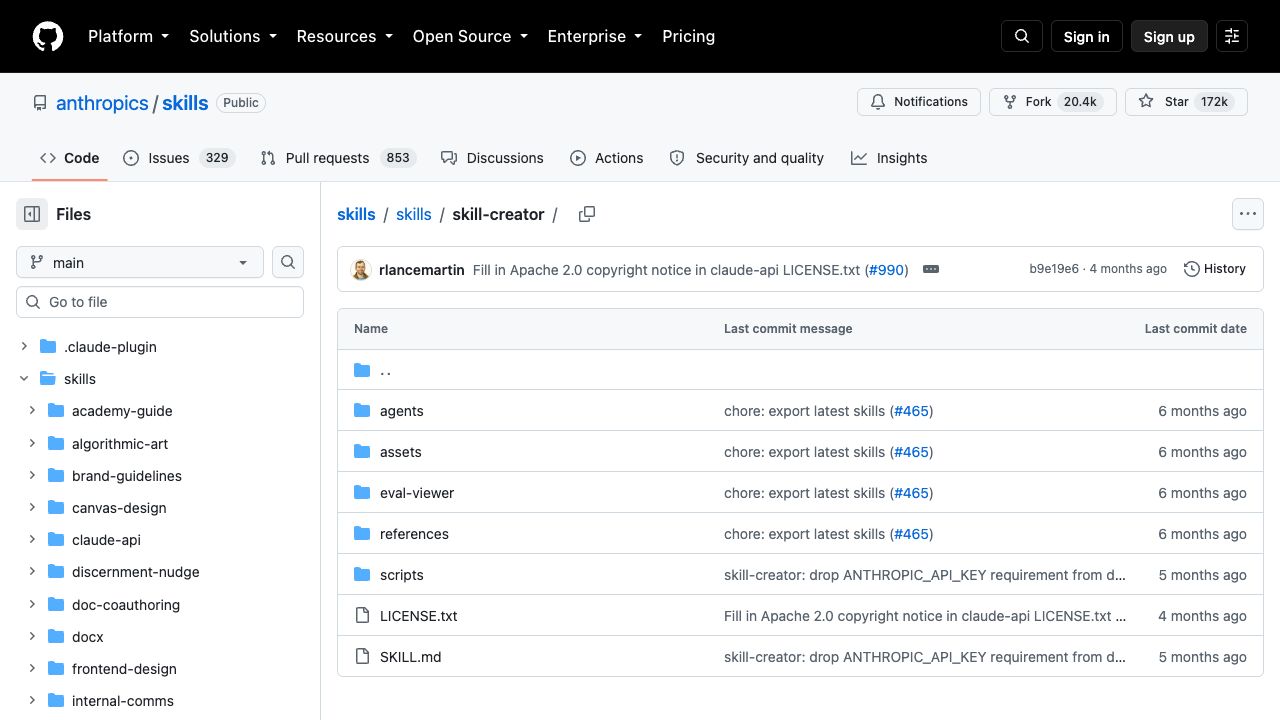Click the Sign up button
Image resolution: width=1280 pixels, height=720 pixels.
pyautogui.click(x=1170, y=36)
